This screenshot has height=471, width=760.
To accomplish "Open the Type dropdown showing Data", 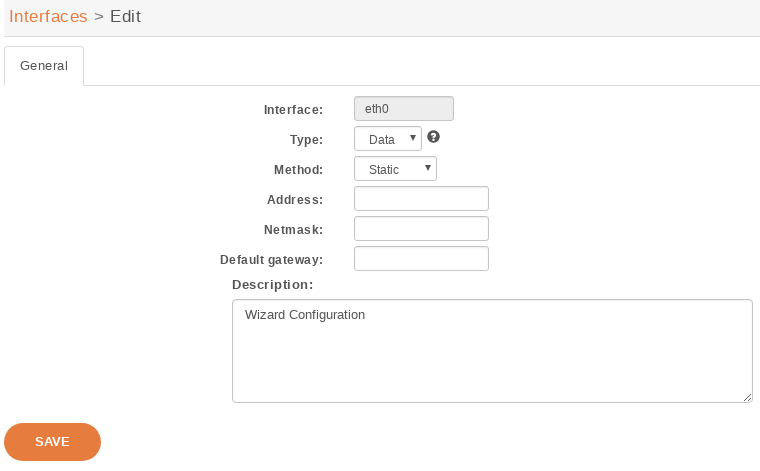I will [x=388, y=139].
